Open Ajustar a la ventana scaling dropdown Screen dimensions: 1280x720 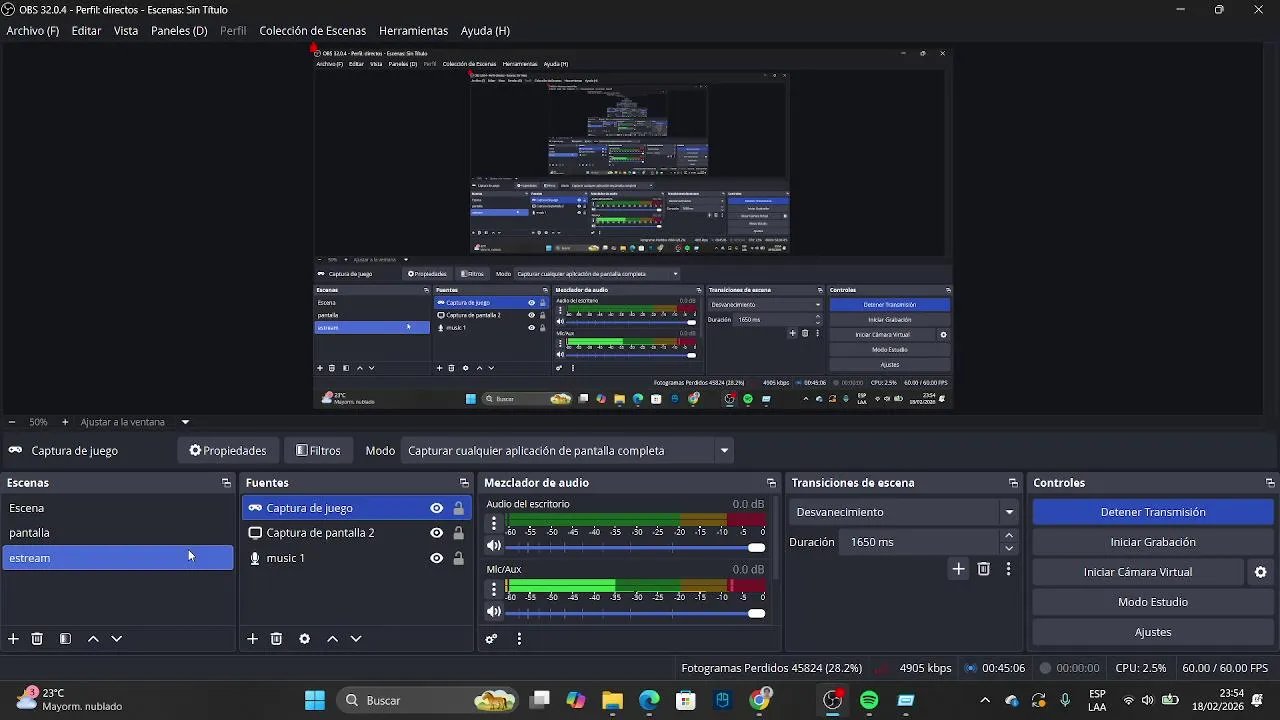point(134,422)
